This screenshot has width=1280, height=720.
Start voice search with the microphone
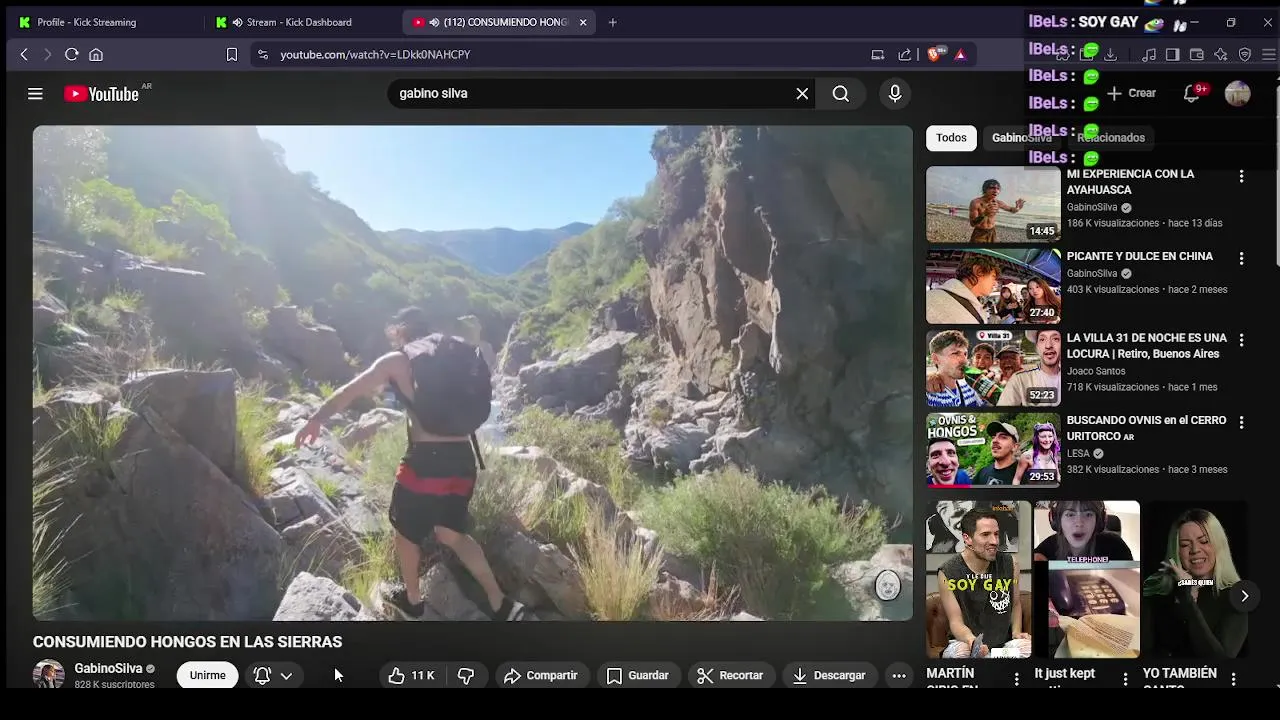895,93
